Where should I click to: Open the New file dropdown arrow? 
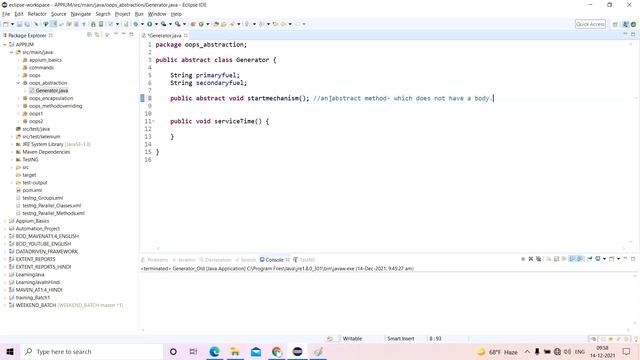click(12, 24)
